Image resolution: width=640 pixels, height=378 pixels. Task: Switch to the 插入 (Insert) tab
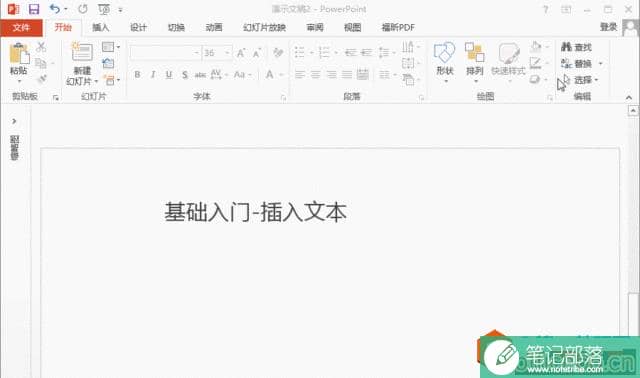[100, 27]
